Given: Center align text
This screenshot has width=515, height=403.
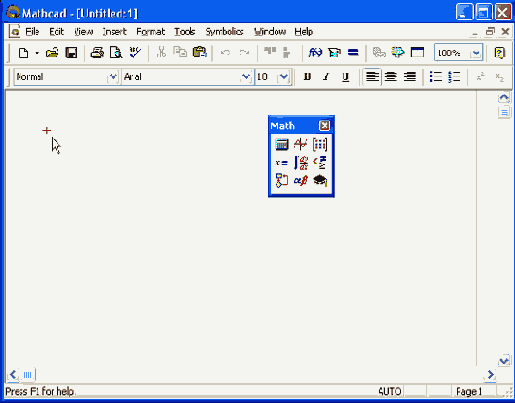Looking at the screenshot, I should tap(391, 77).
